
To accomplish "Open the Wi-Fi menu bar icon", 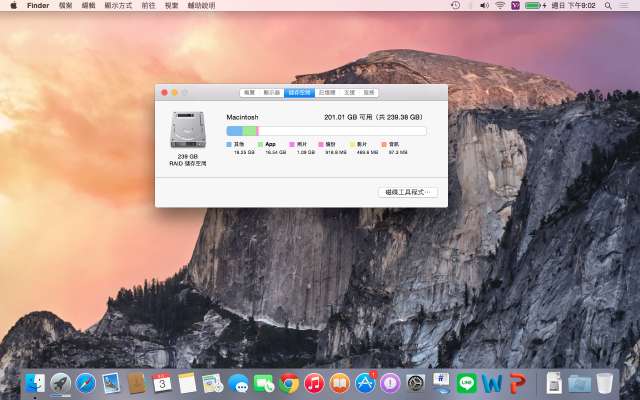I will click(500, 5).
